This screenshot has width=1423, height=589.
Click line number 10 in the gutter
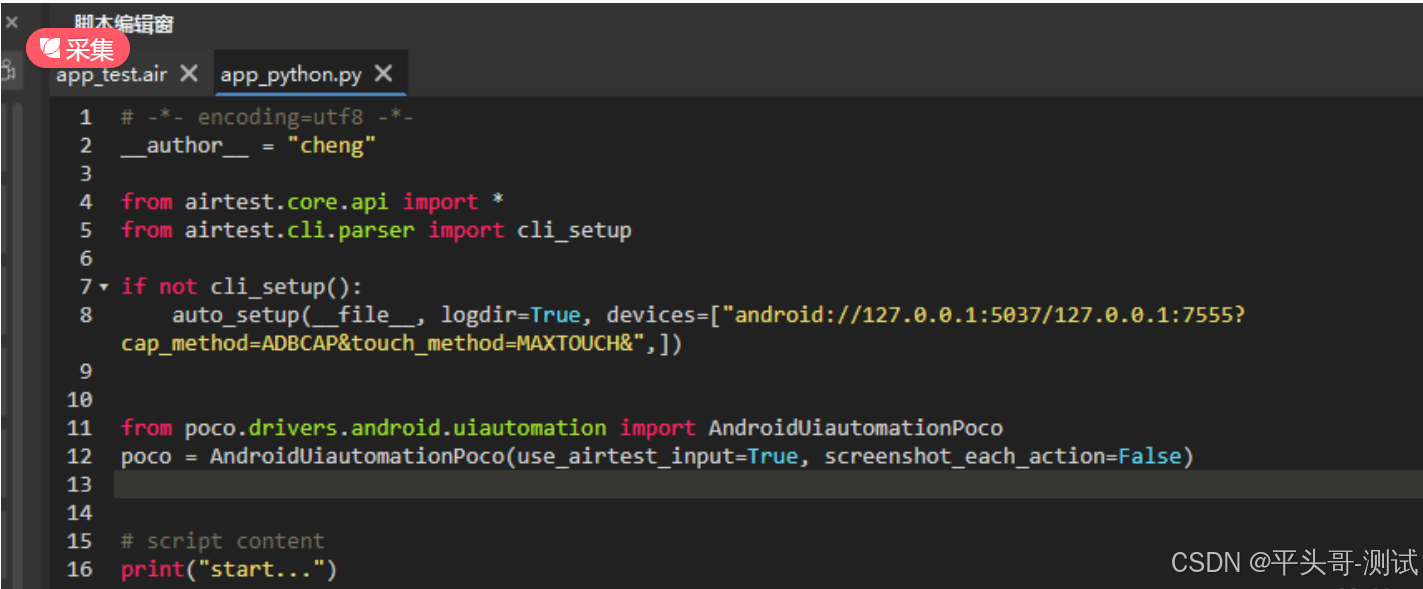coord(80,400)
